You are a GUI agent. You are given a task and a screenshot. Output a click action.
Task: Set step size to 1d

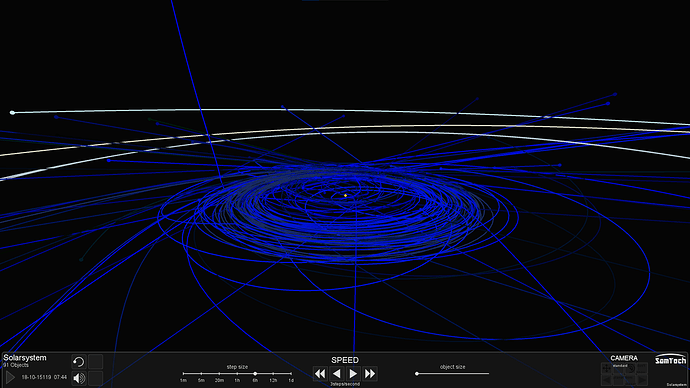tap(291, 374)
